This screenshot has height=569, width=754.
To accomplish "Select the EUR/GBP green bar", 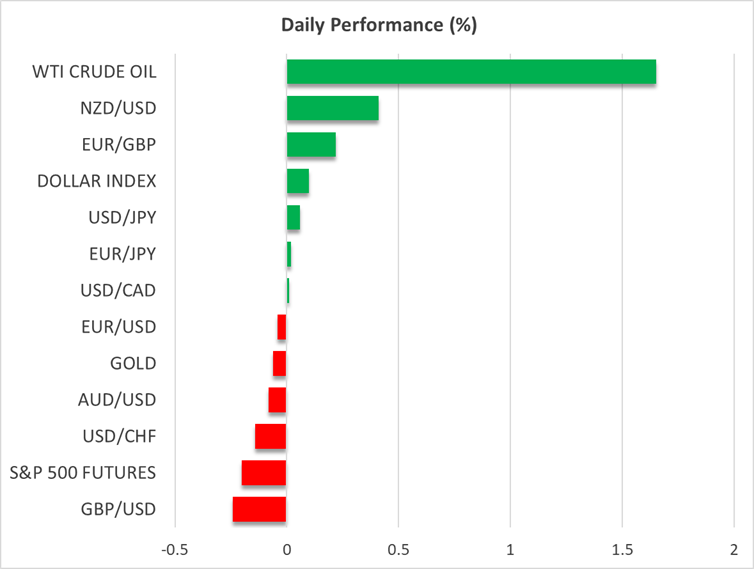I will click(311, 145).
